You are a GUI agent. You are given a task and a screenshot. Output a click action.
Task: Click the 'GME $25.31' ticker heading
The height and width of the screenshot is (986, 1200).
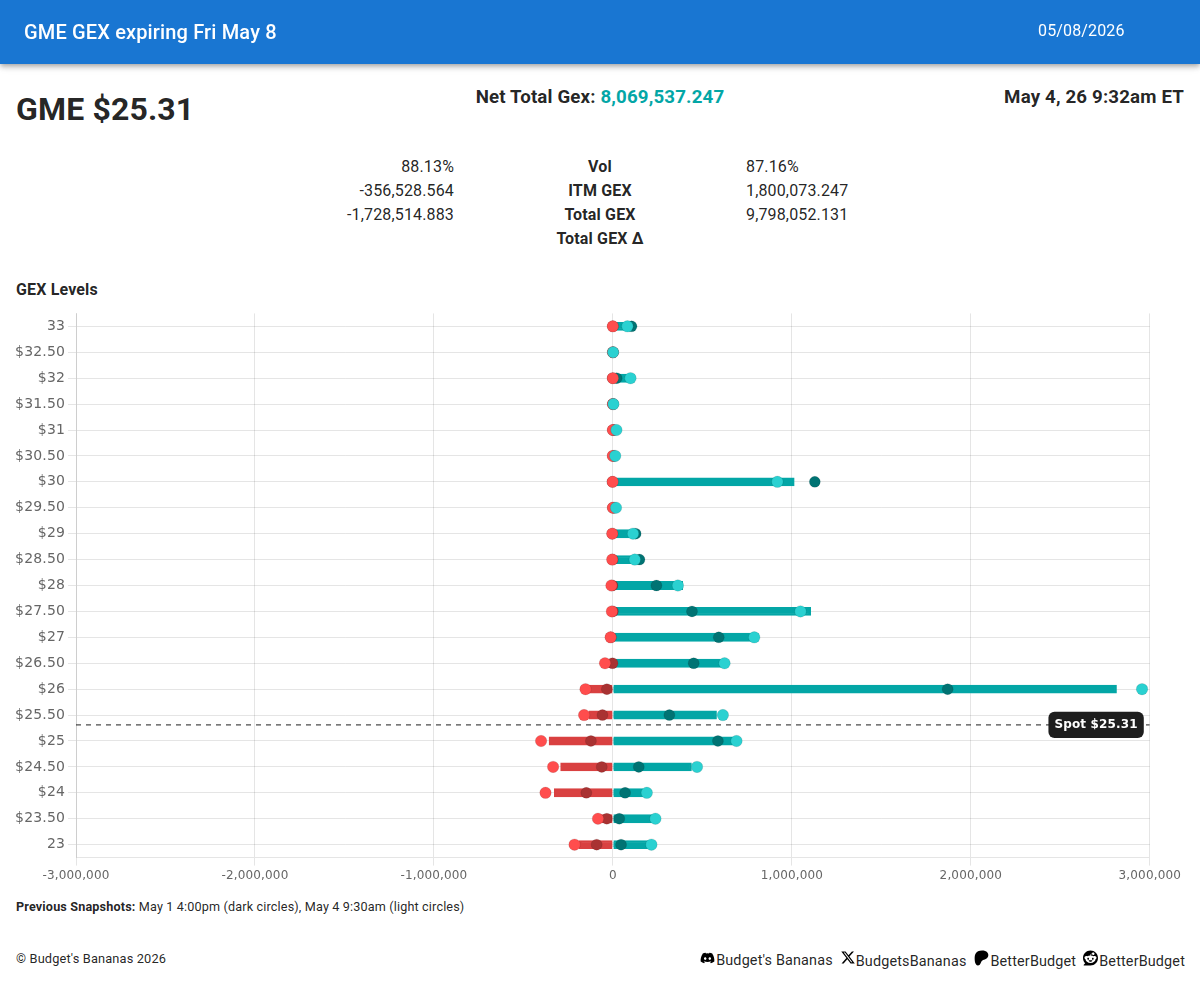(104, 109)
